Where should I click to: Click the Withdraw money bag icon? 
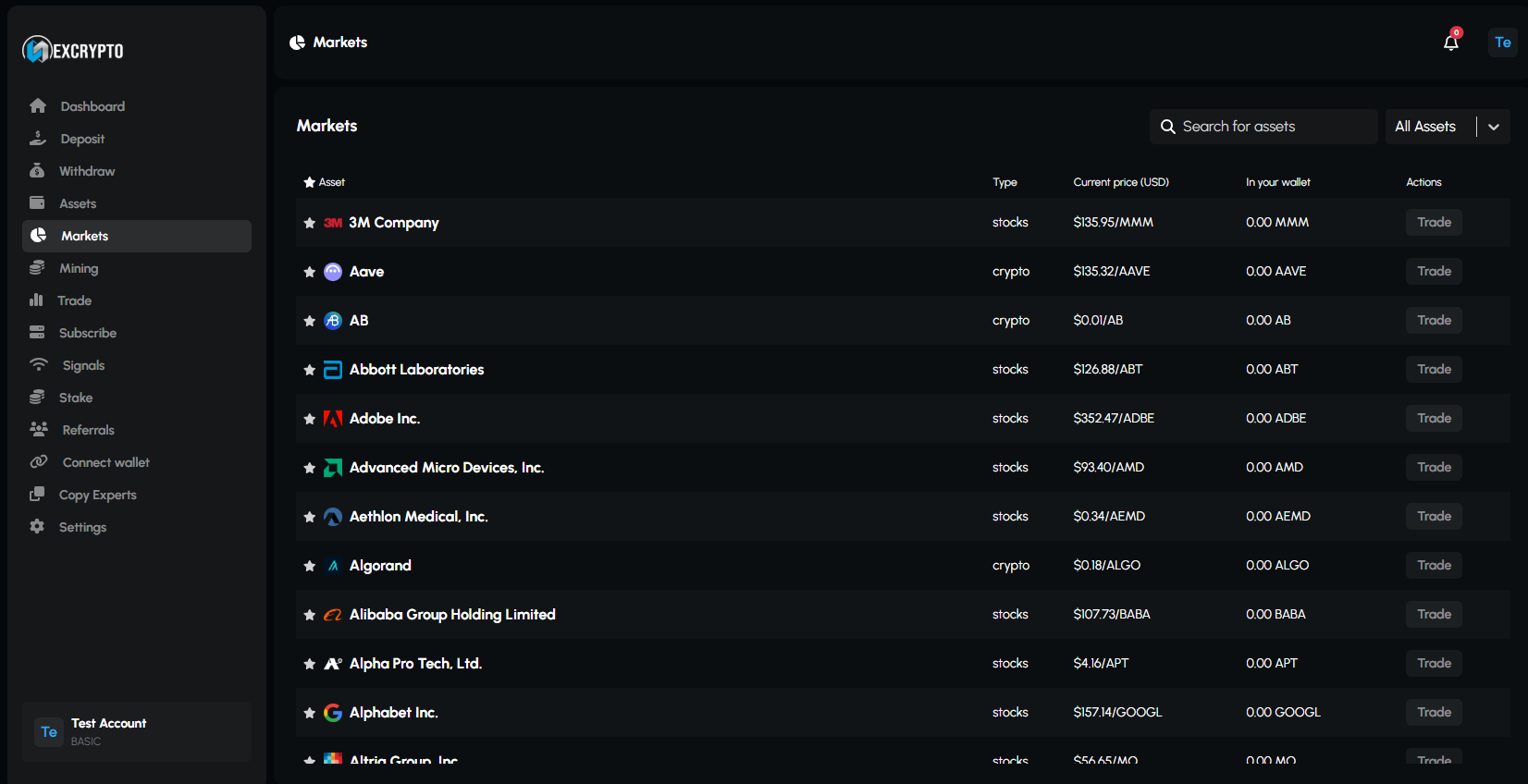coord(37,170)
